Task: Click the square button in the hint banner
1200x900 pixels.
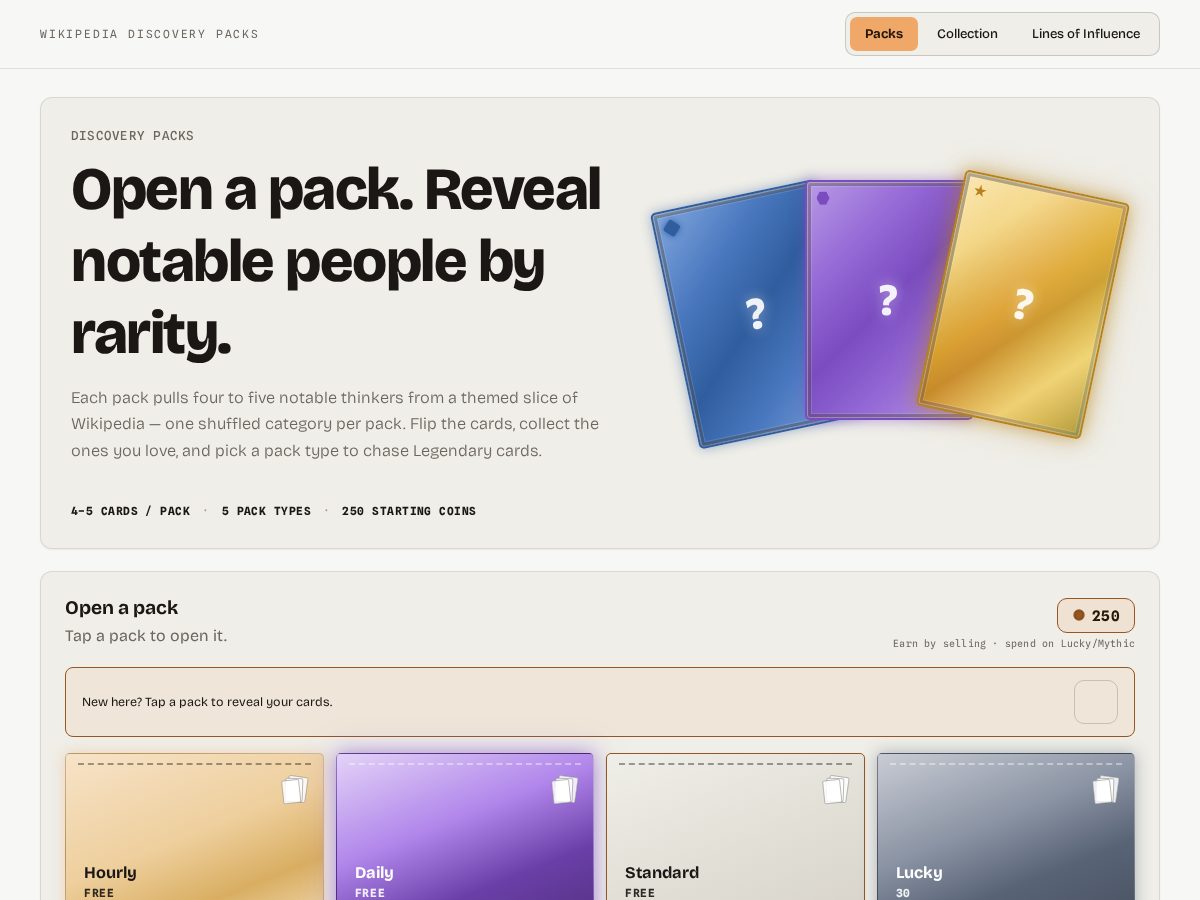Action: coord(1096,702)
